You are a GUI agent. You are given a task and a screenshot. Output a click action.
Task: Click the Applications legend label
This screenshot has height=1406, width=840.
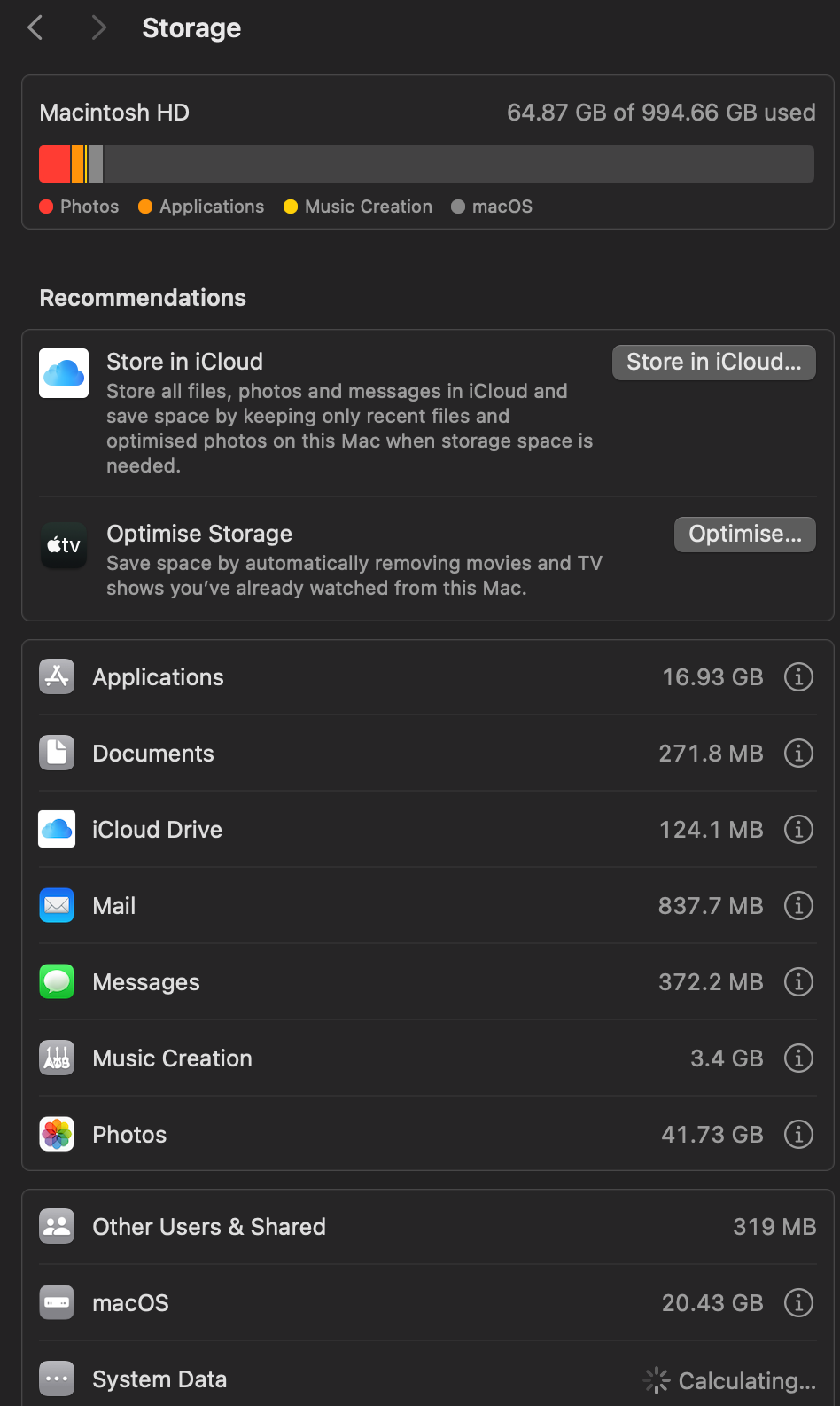click(x=212, y=207)
